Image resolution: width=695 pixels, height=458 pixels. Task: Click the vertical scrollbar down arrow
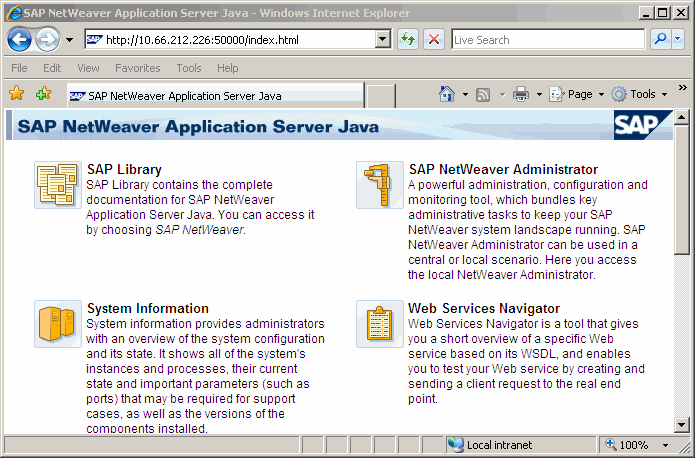(682, 425)
